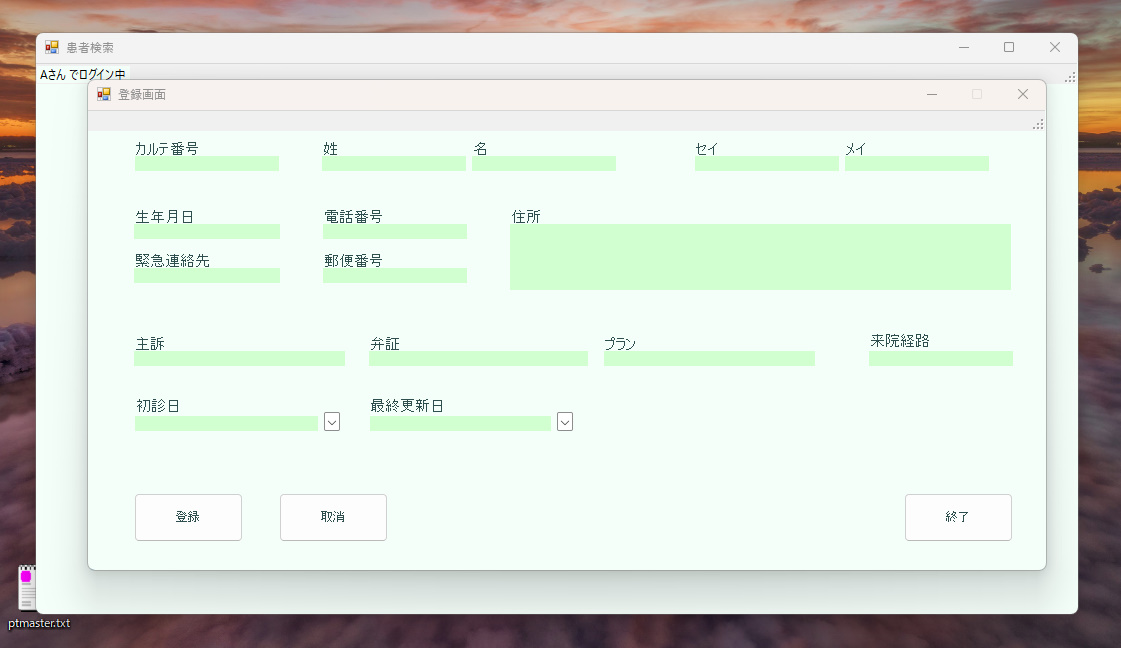Click the カルテ番号 input field
The height and width of the screenshot is (648, 1121).
[x=206, y=163]
